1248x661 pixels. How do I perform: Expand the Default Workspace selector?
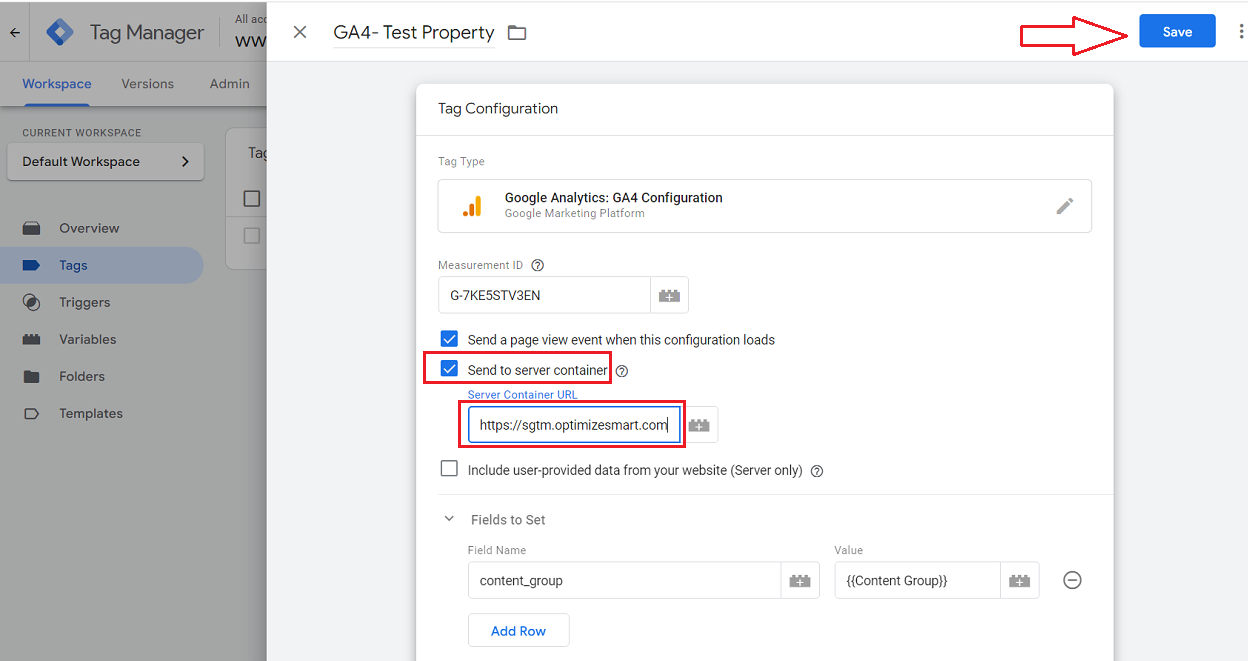[105, 162]
